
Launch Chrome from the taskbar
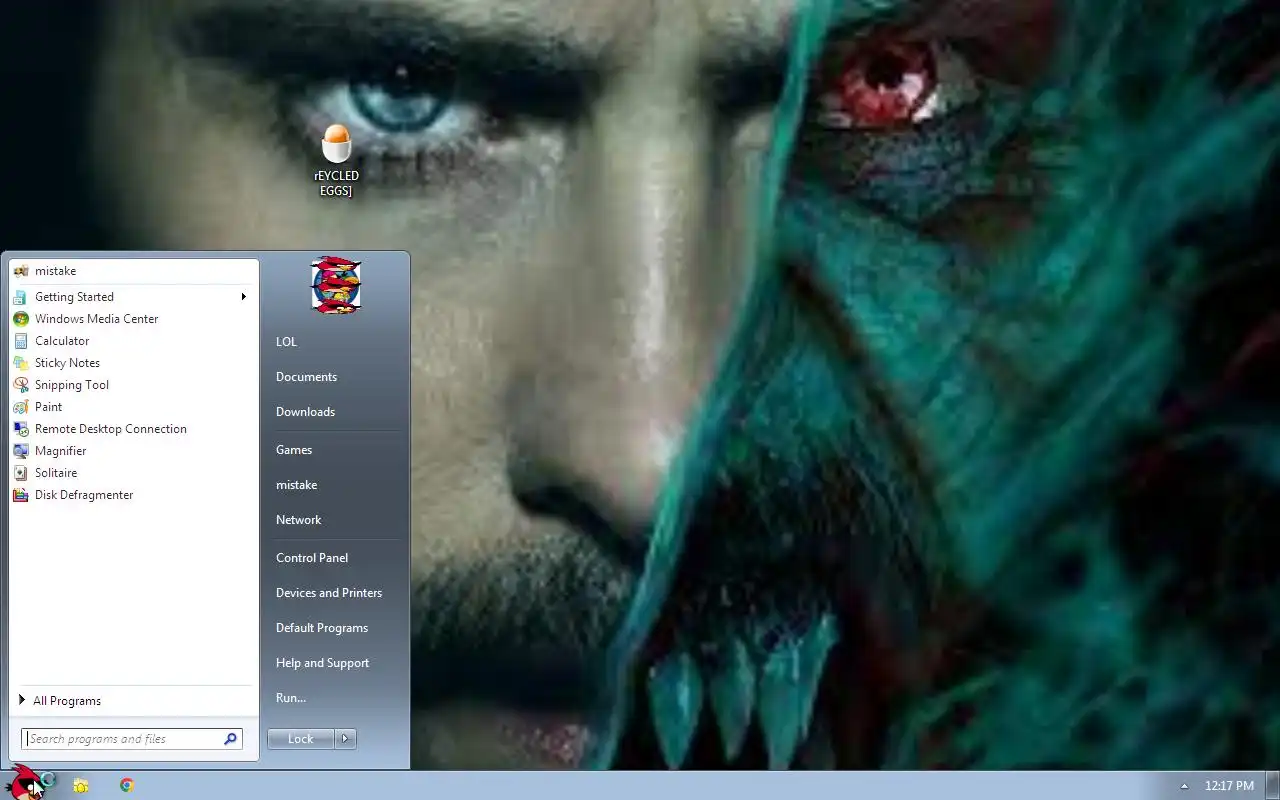coord(127,785)
